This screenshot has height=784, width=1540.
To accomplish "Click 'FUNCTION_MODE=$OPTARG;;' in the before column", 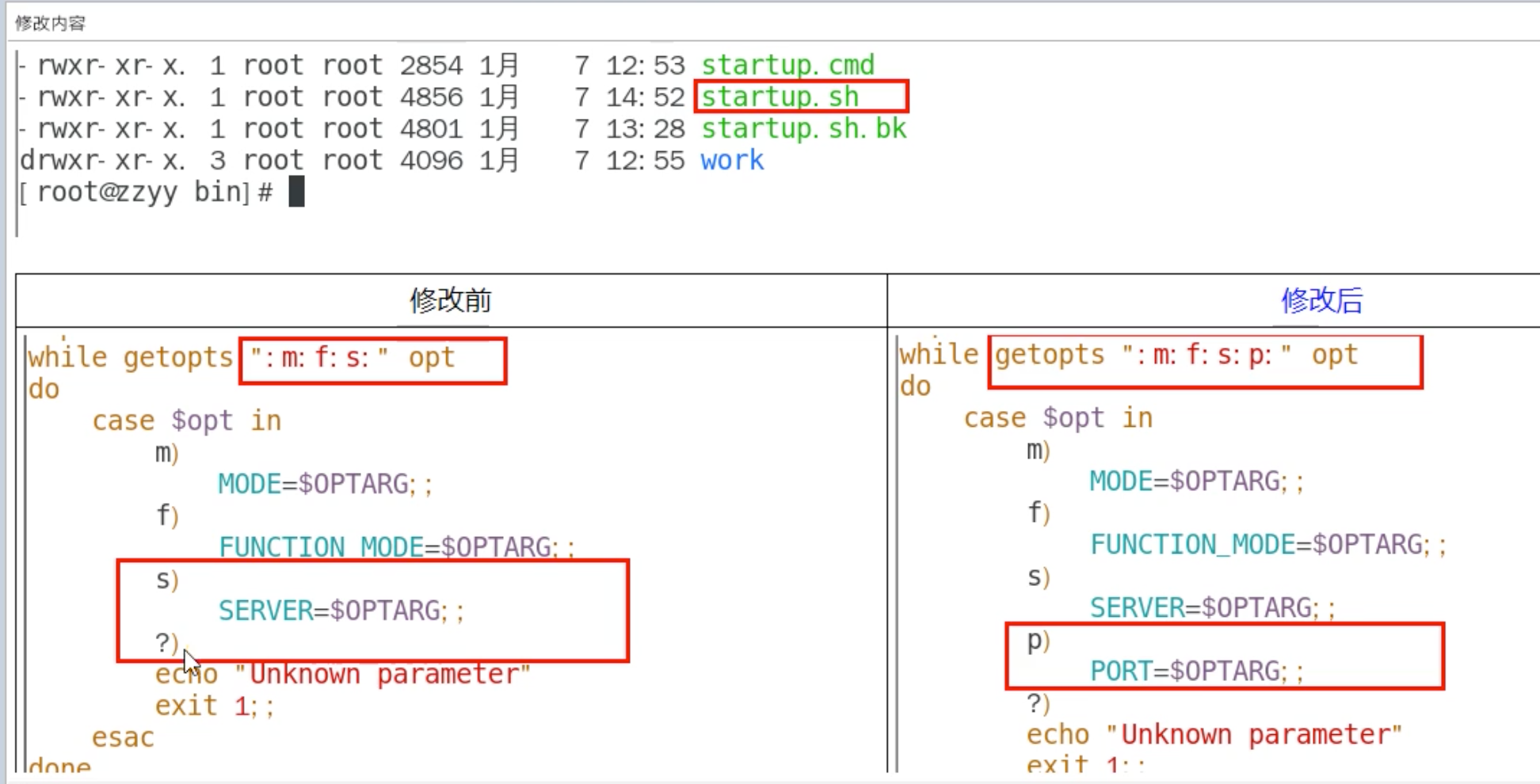I will 397,546.
